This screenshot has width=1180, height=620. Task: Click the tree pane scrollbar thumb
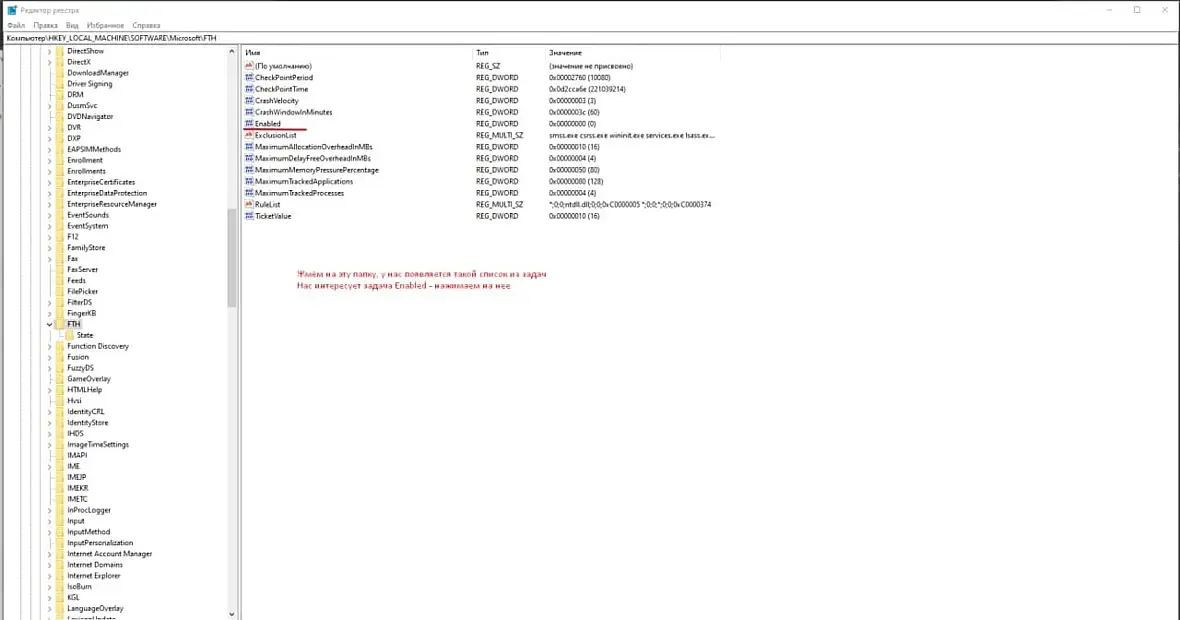(232, 258)
